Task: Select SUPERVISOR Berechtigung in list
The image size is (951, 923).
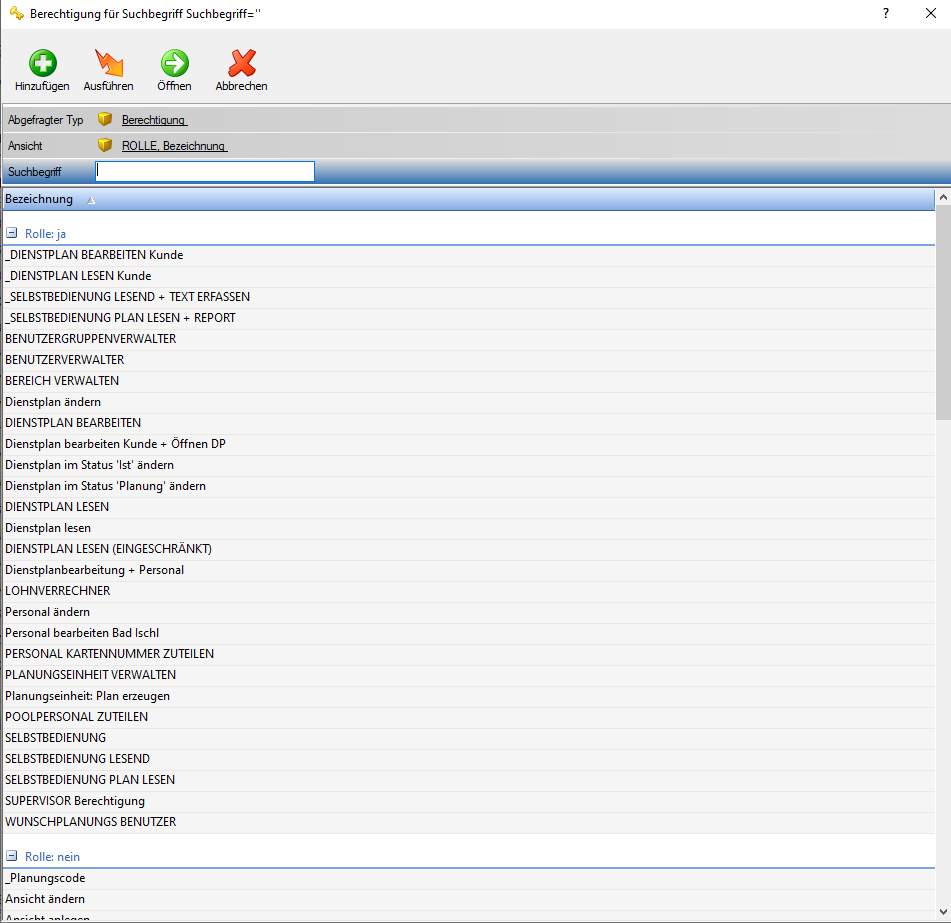Action: coord(75,801)
